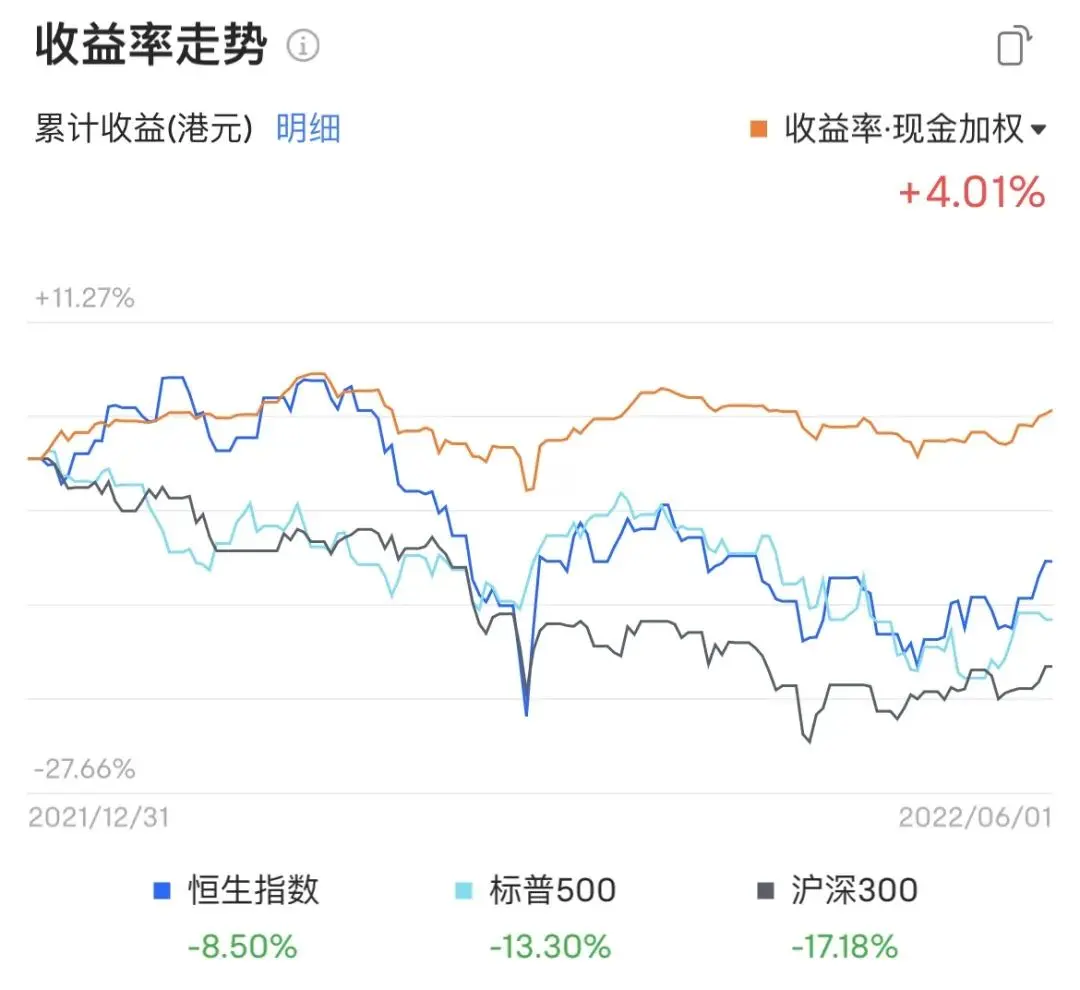Toggle the 标普500 light blue legend square
Screen dimensions: 1080x990
click(464, 890)
